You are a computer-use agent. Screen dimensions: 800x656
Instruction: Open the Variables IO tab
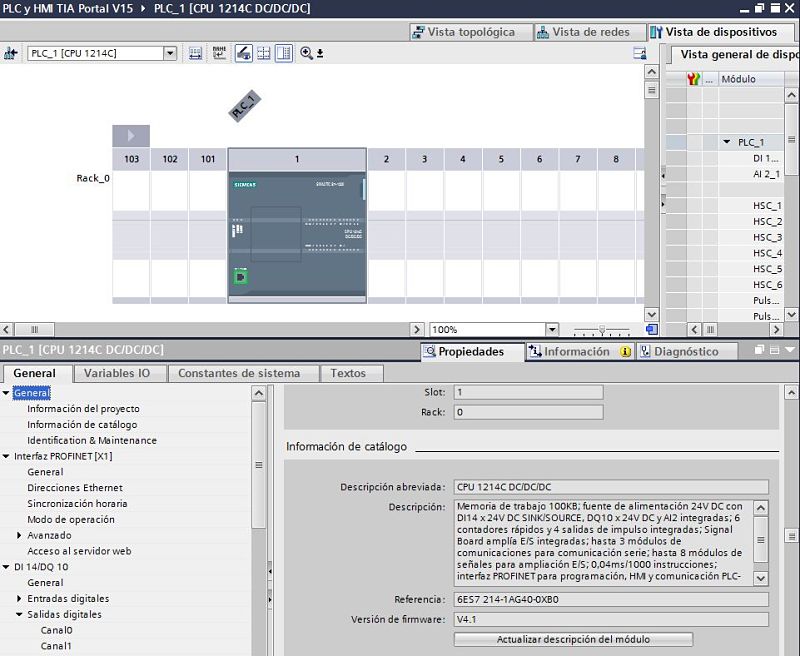[x=117, y=373]
